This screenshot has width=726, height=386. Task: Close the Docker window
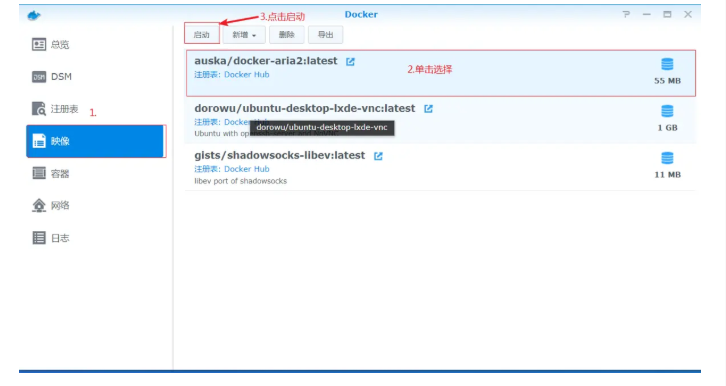coord(688,14)
